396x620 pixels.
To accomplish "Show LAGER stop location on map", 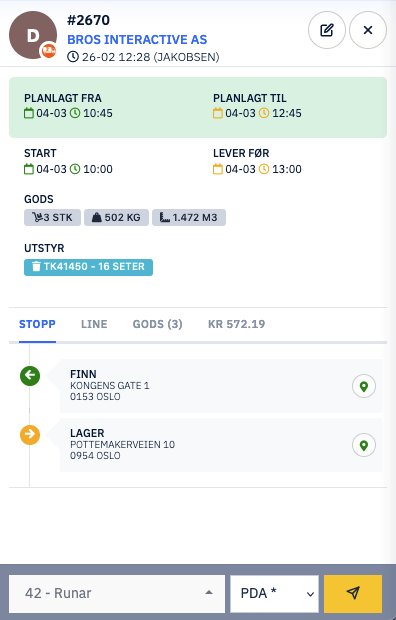I will [x=364, y=445].
